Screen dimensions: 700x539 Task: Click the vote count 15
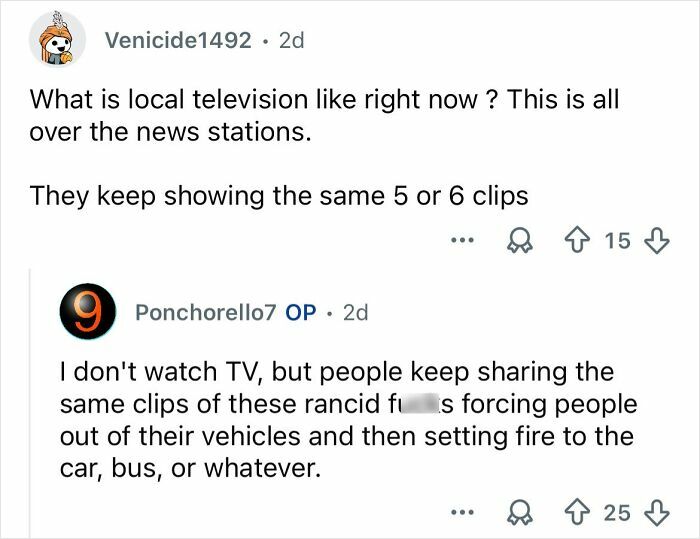pyautogui.click(x=618, y=242)
